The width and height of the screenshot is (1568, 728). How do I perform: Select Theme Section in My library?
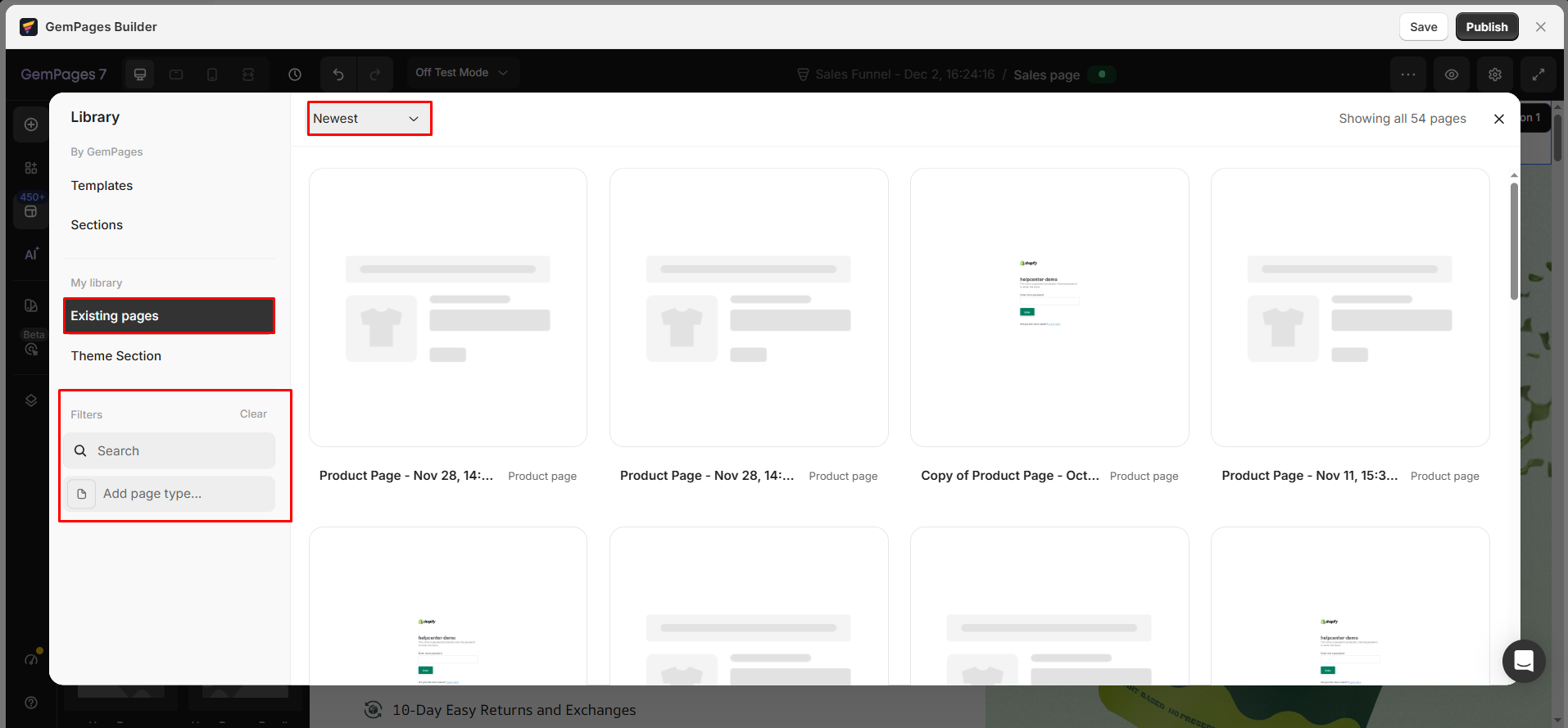[116, 356]
